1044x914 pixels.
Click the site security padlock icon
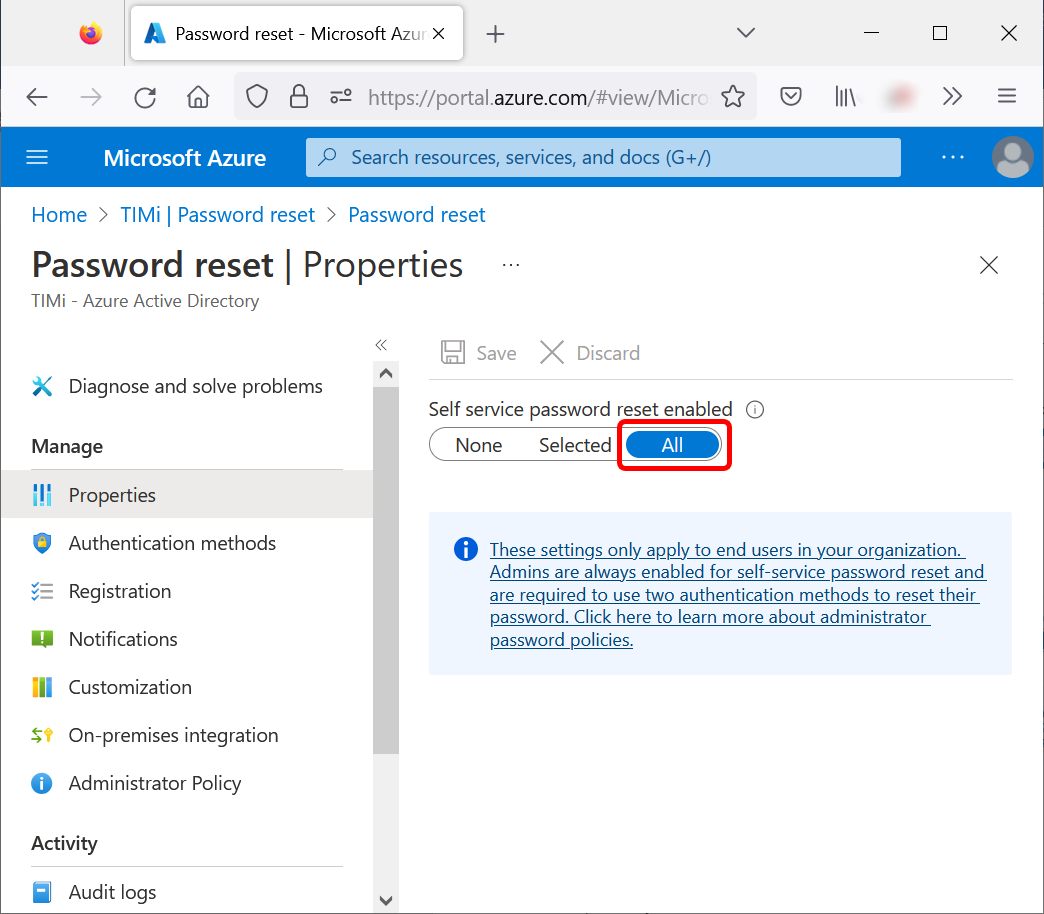(x=299, y=97)
